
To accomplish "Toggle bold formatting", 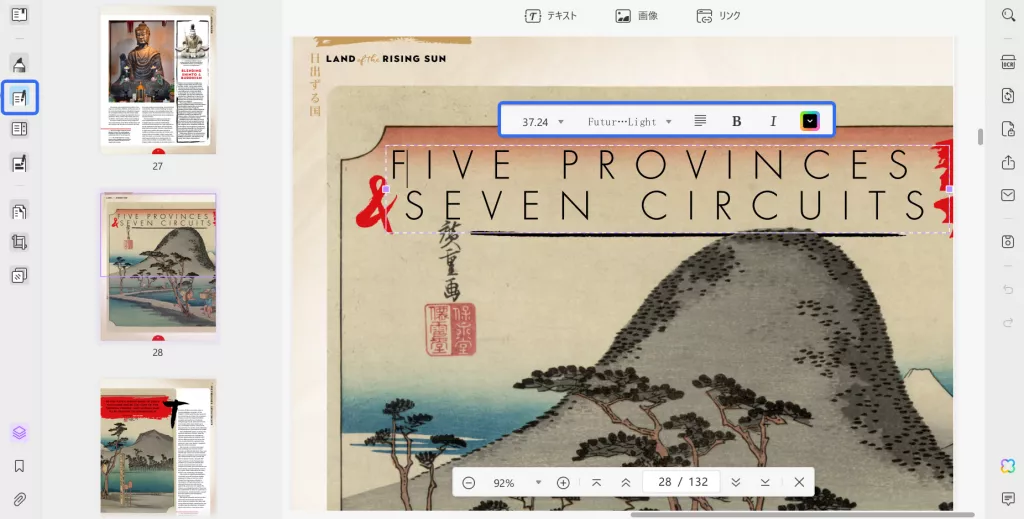I will pos(737,121).
